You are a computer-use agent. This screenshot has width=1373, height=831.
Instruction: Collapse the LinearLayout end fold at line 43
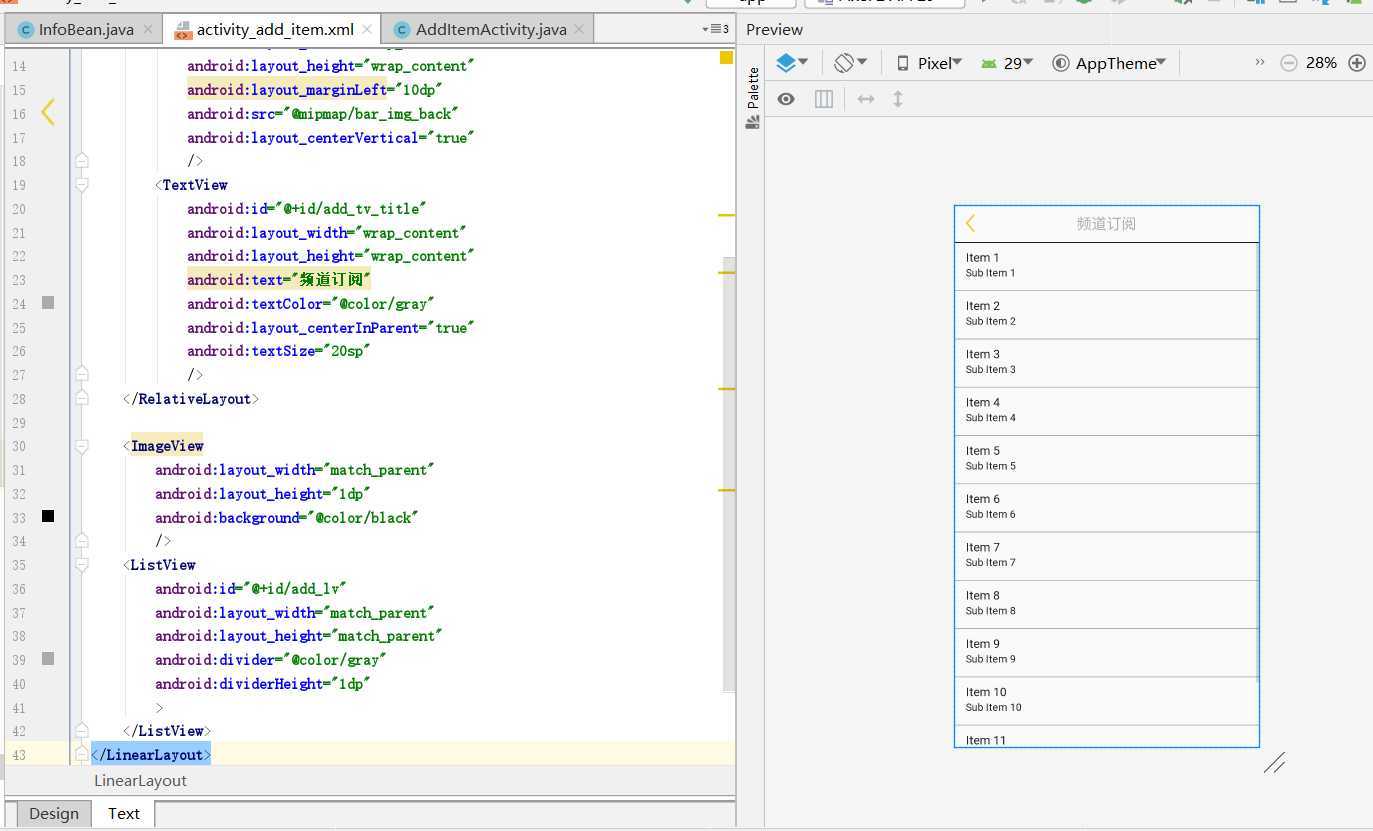coord(82,755)
